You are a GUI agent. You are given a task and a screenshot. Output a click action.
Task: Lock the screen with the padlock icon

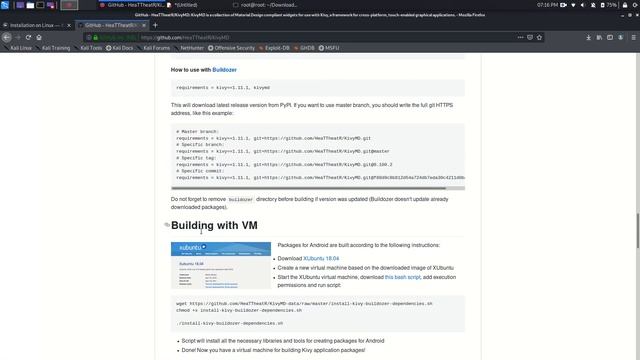pyautogui.click(x=625, y=5)
